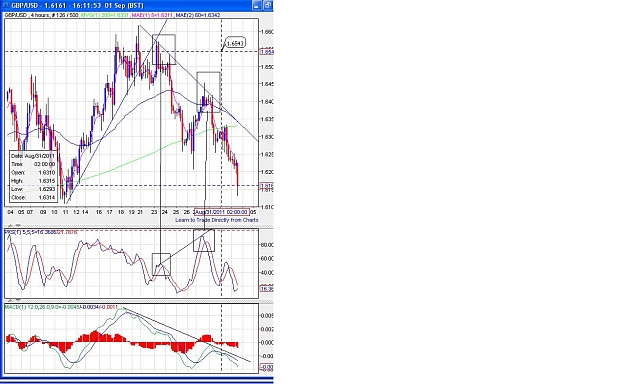This screenshot has width=625, height=384.
Task: Click the #126 / 500 bar count label
Action: pos(65,15)
